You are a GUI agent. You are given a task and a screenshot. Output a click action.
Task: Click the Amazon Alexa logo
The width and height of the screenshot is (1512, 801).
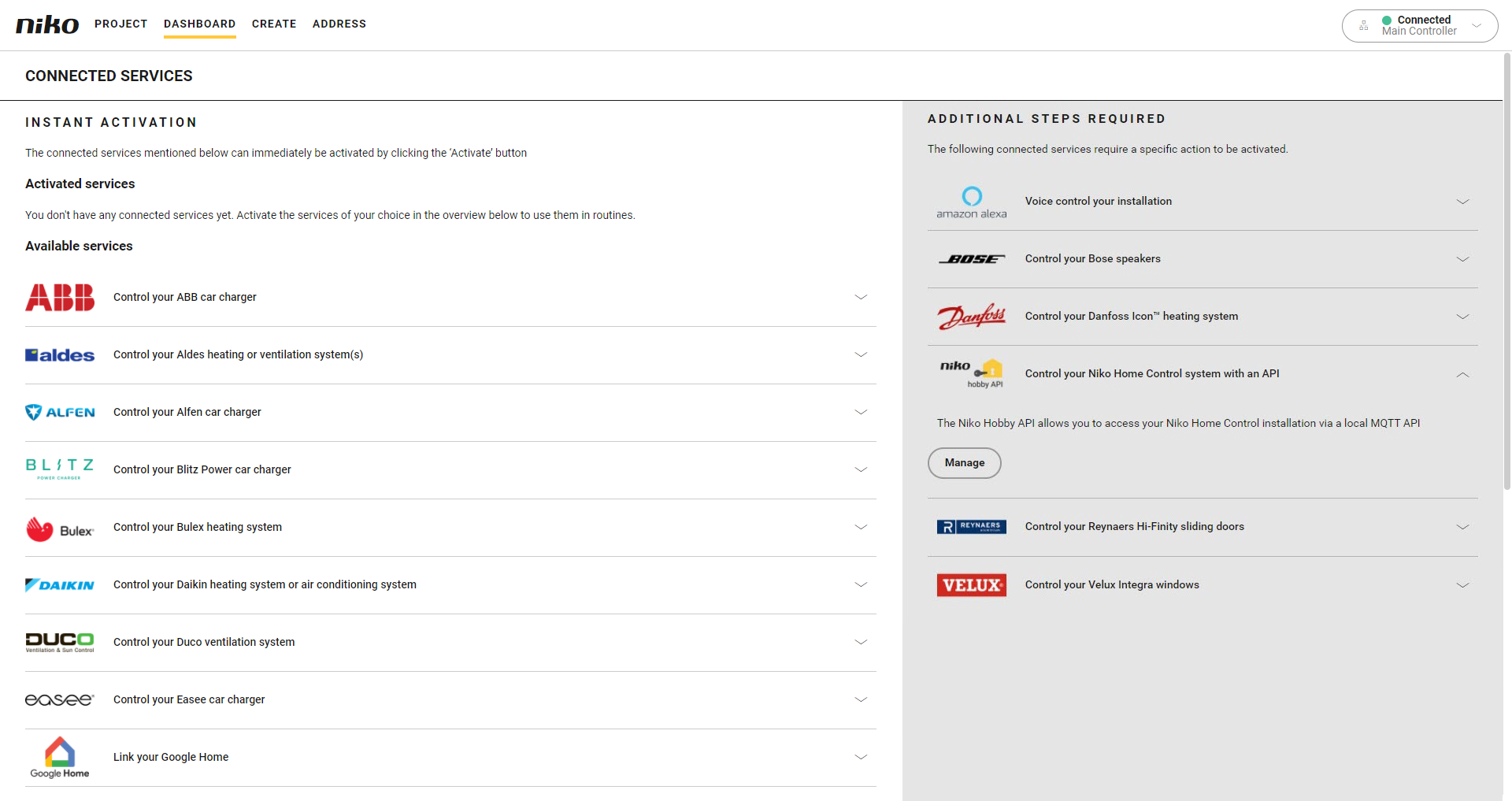pos(972,202)
